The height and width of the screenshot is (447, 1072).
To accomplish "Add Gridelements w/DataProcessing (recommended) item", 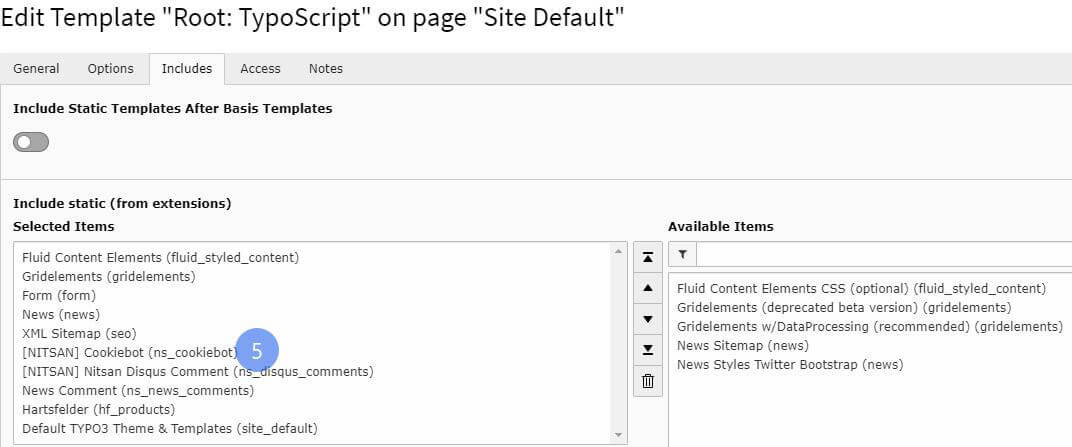I will click(870, 327).
